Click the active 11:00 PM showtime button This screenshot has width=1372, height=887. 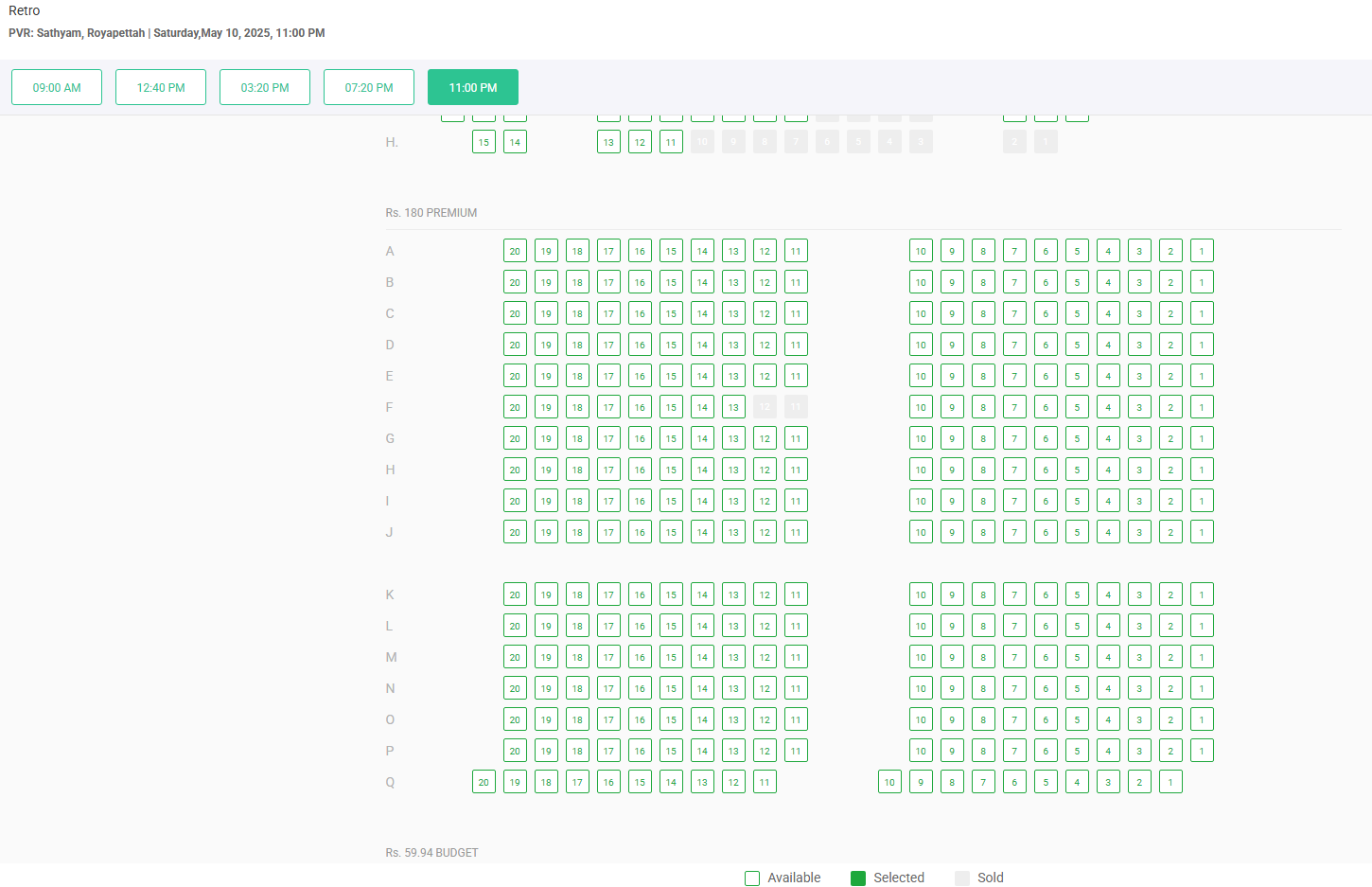(x=473, y=87)
